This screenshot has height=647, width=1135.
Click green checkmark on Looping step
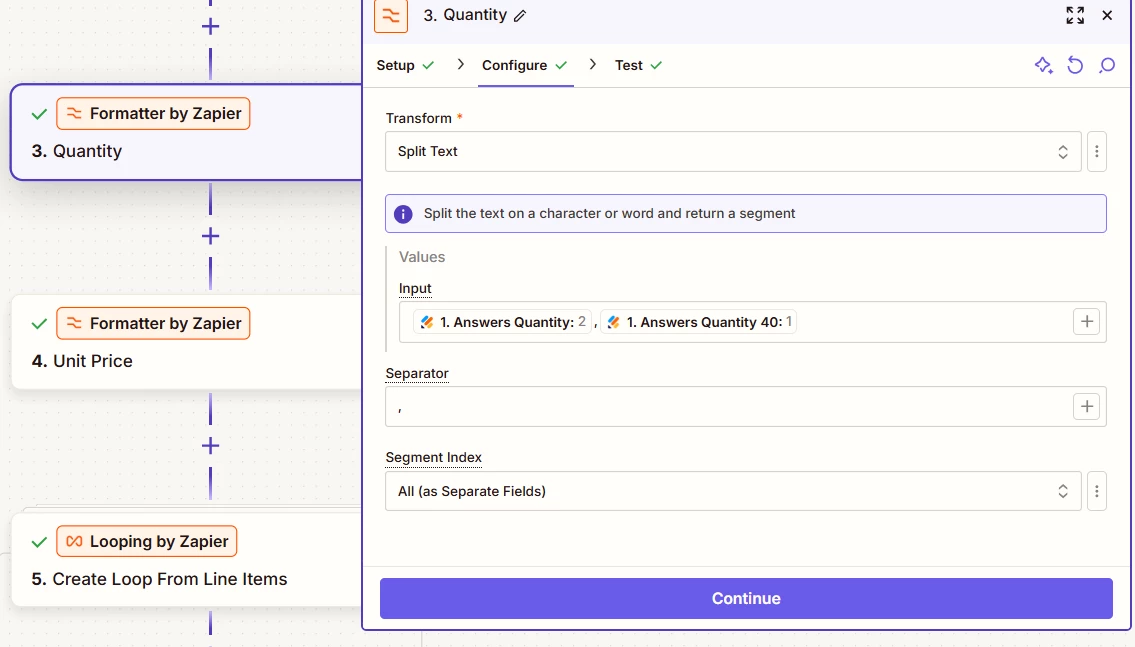coord(39,542)
